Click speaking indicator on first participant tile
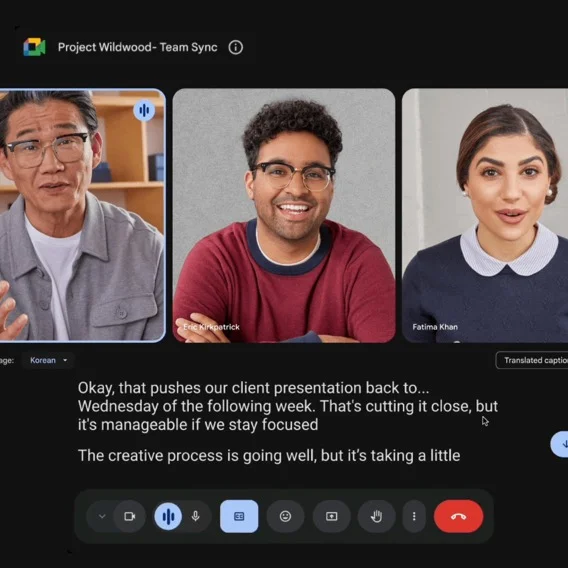Image resolution: width=568 pixels, height=568 pixels. (144, 110)
